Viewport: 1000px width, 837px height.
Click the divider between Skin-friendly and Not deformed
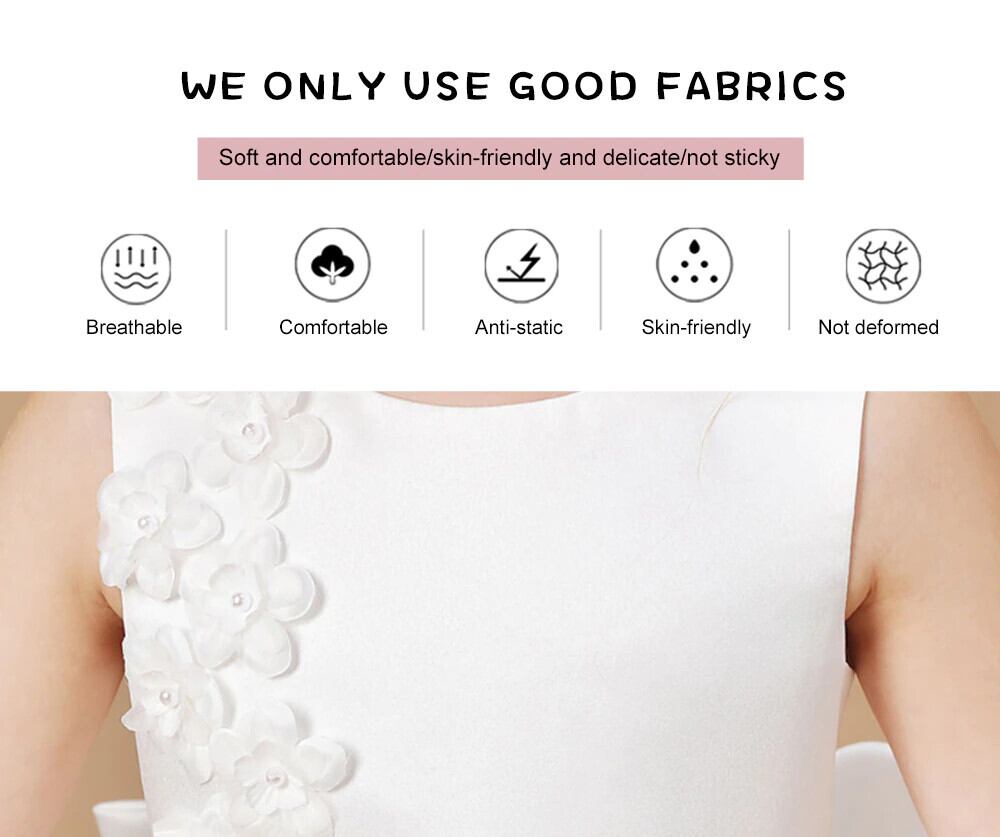click(x=789, y=279)
